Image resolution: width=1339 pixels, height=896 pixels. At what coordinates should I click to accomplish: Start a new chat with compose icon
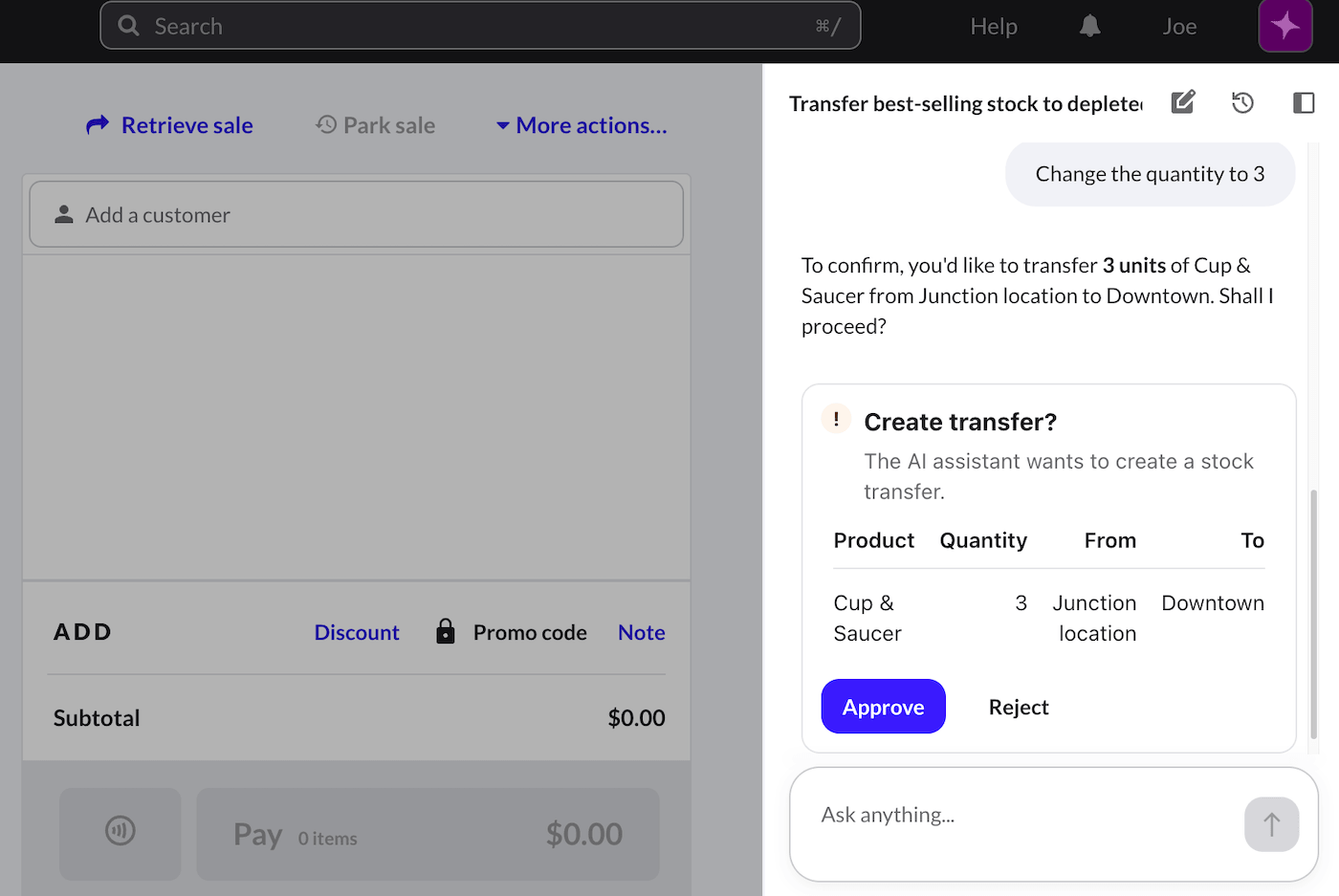click(x=1183, y=102)
